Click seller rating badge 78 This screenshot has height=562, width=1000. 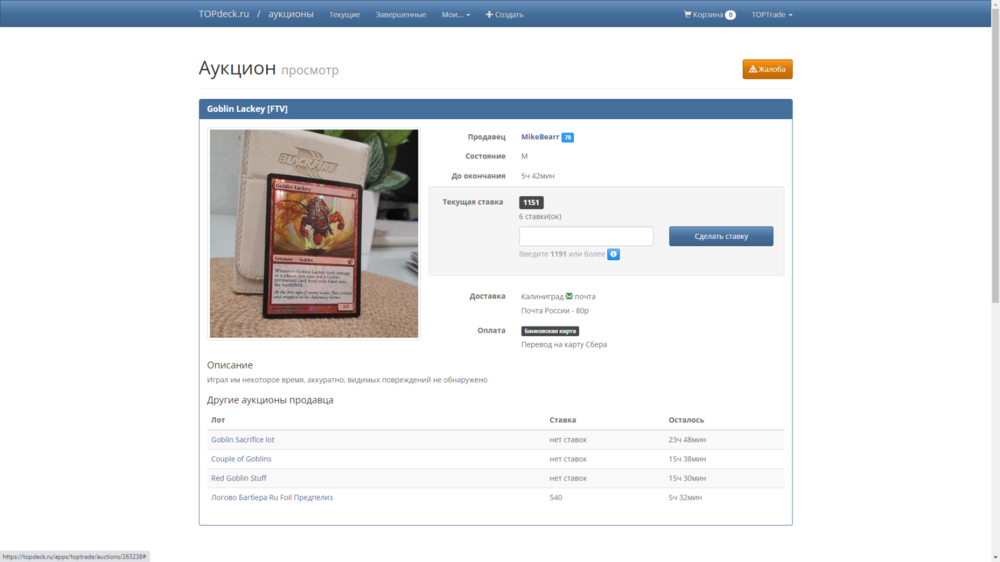(x=567, y=137)
